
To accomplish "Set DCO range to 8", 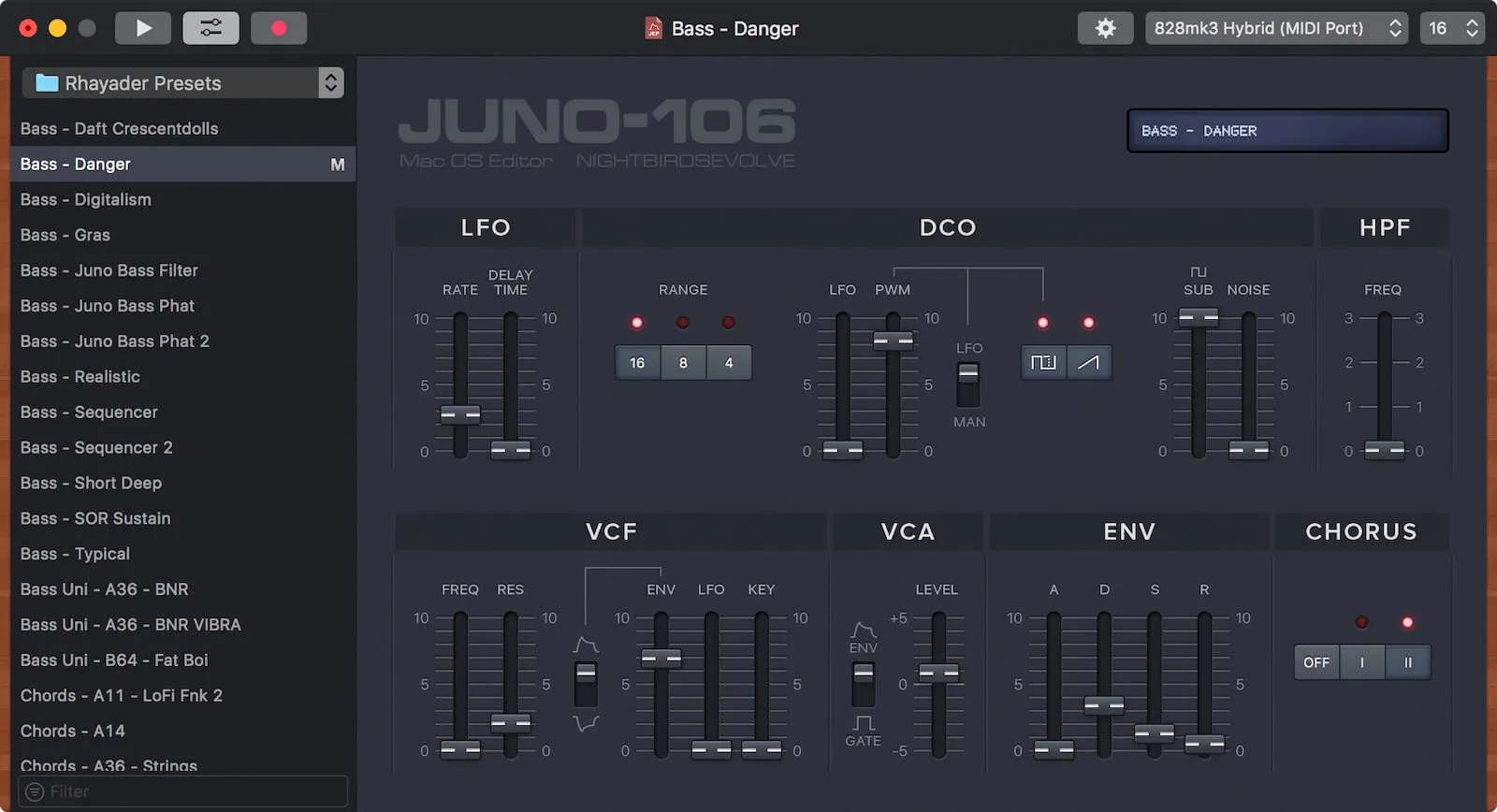I will point(683,362).
